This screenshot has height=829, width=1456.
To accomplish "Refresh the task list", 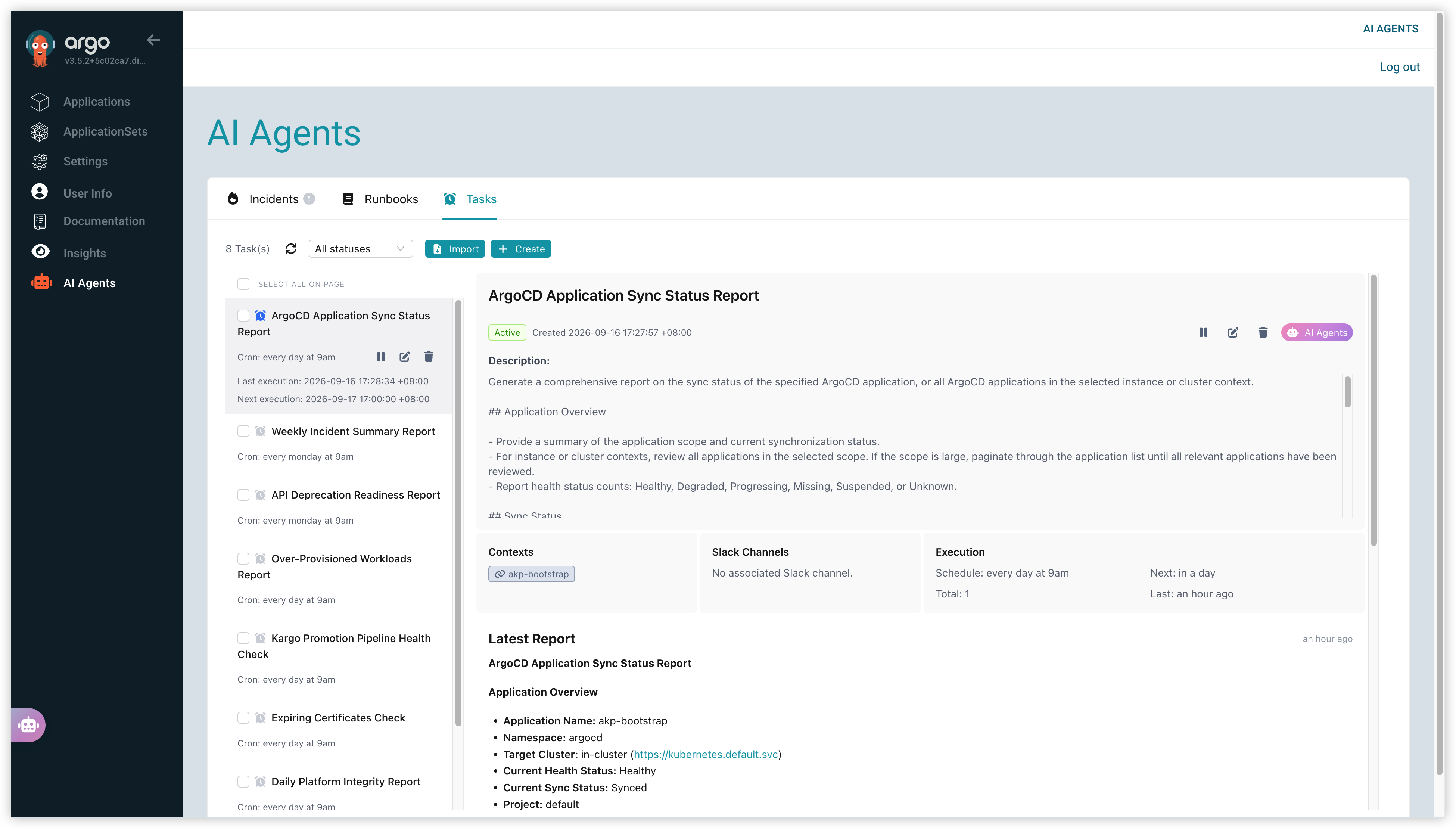I will (x=291, y=249).
